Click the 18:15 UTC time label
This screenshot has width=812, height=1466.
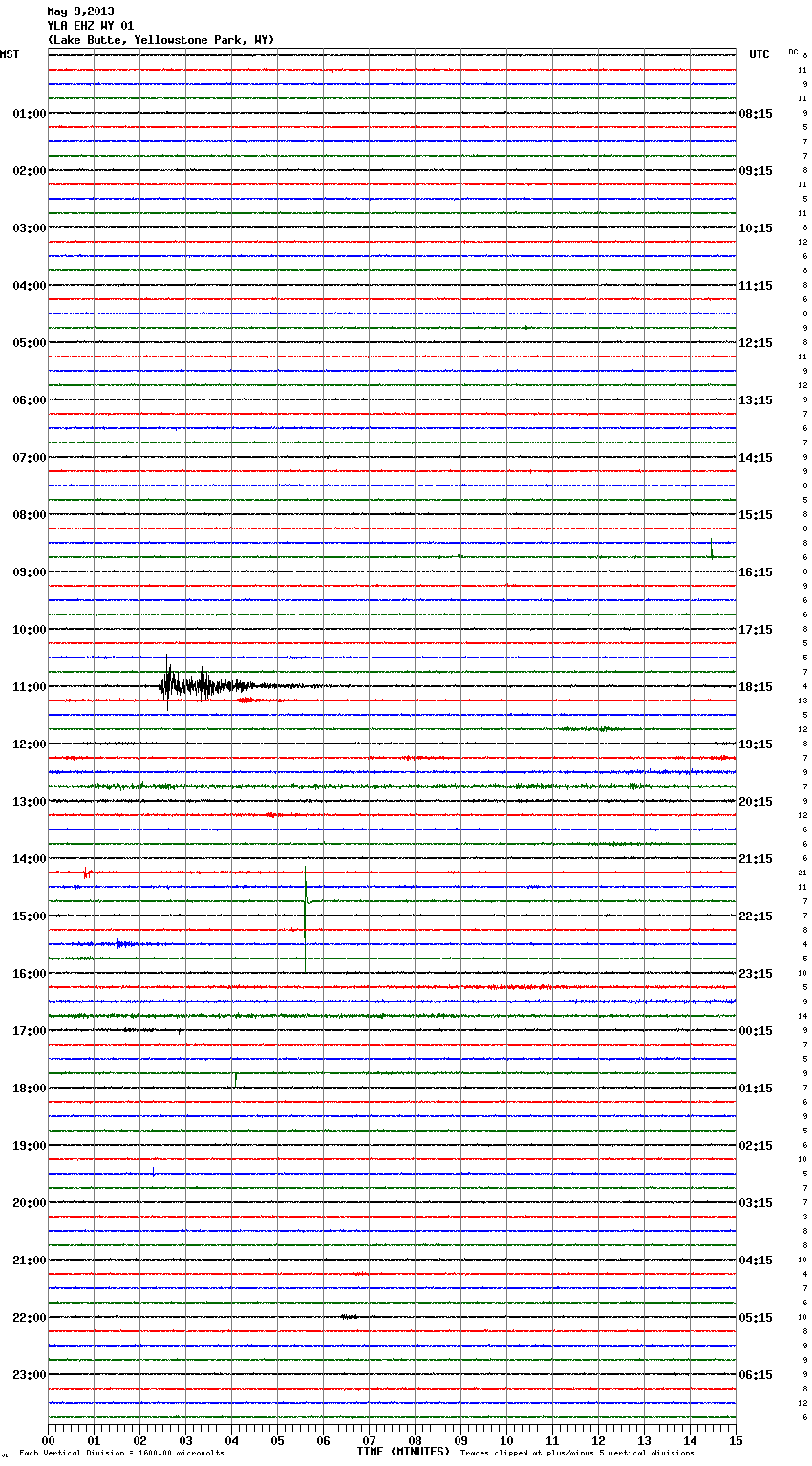point(756,687)
